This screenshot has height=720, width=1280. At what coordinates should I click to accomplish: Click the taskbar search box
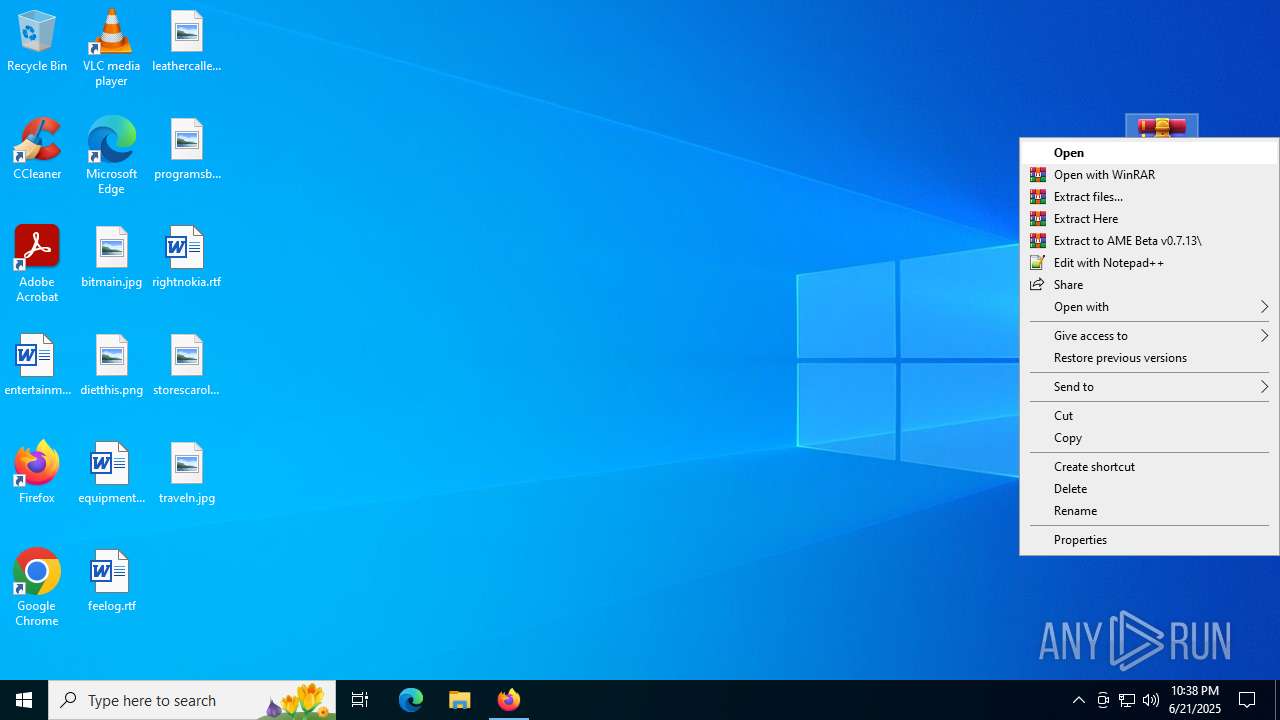192,700
